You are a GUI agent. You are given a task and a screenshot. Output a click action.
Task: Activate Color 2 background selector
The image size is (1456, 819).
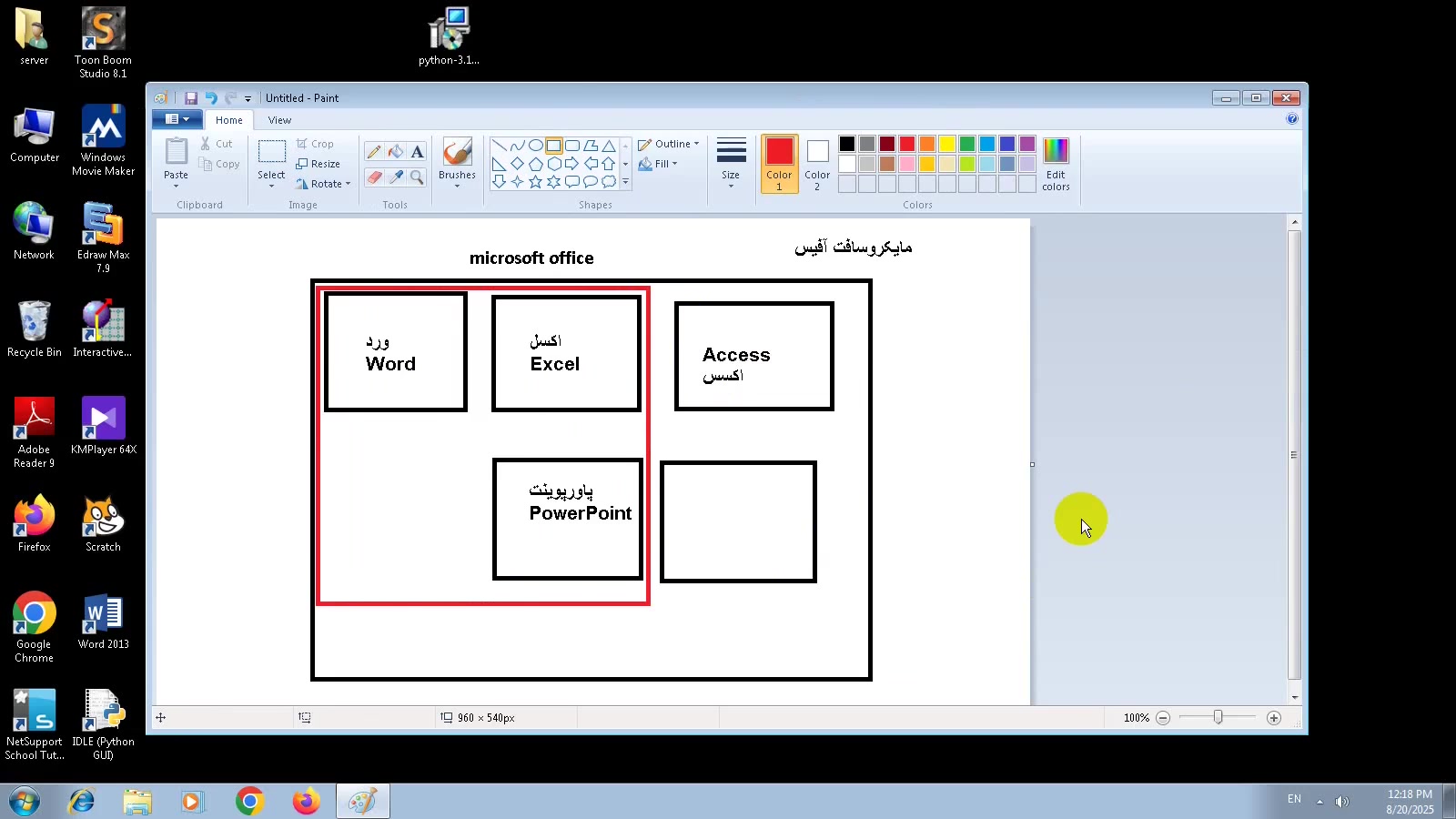click(817, 164)
